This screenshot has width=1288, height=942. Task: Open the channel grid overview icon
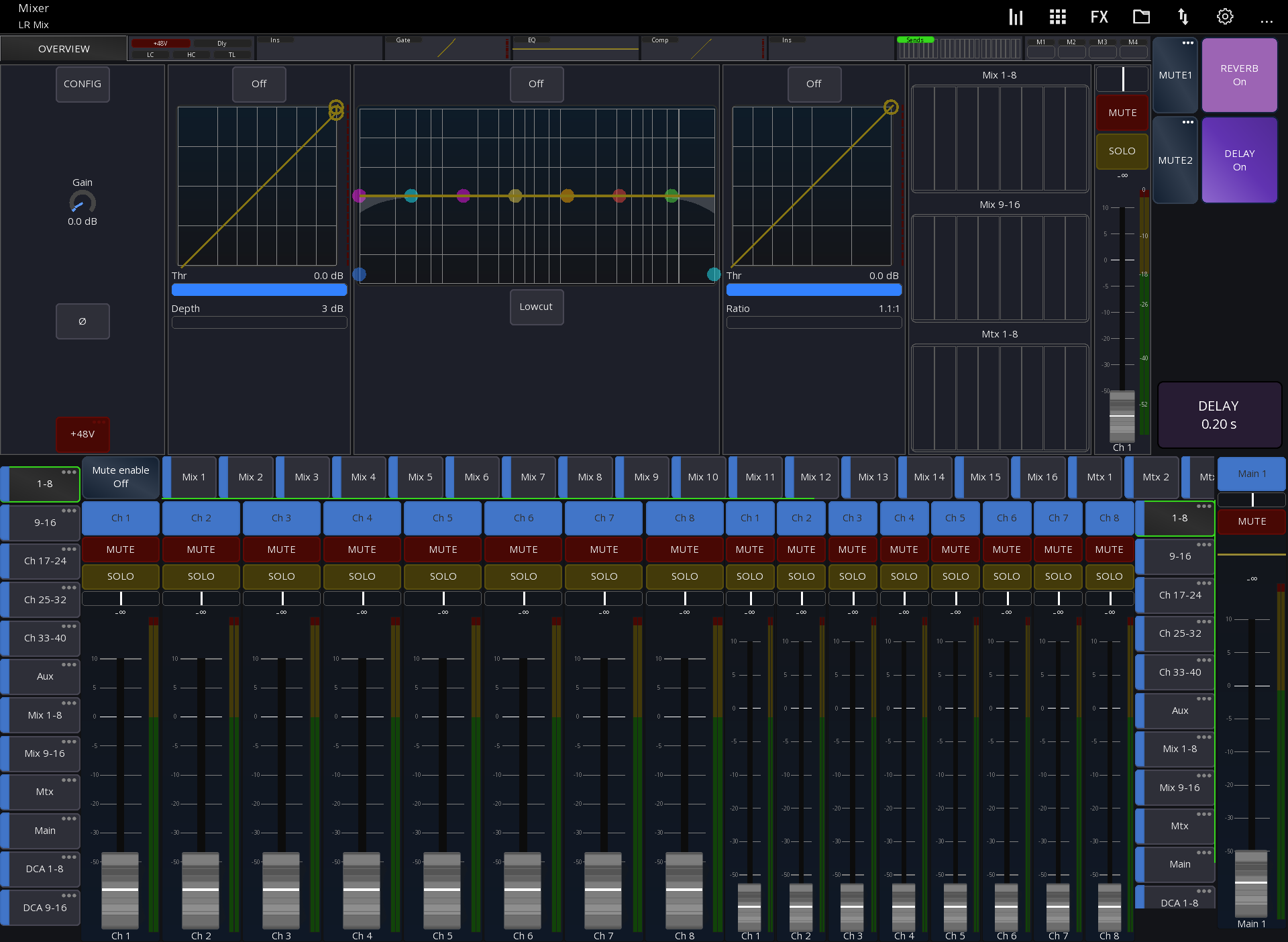pos(1058,16)
